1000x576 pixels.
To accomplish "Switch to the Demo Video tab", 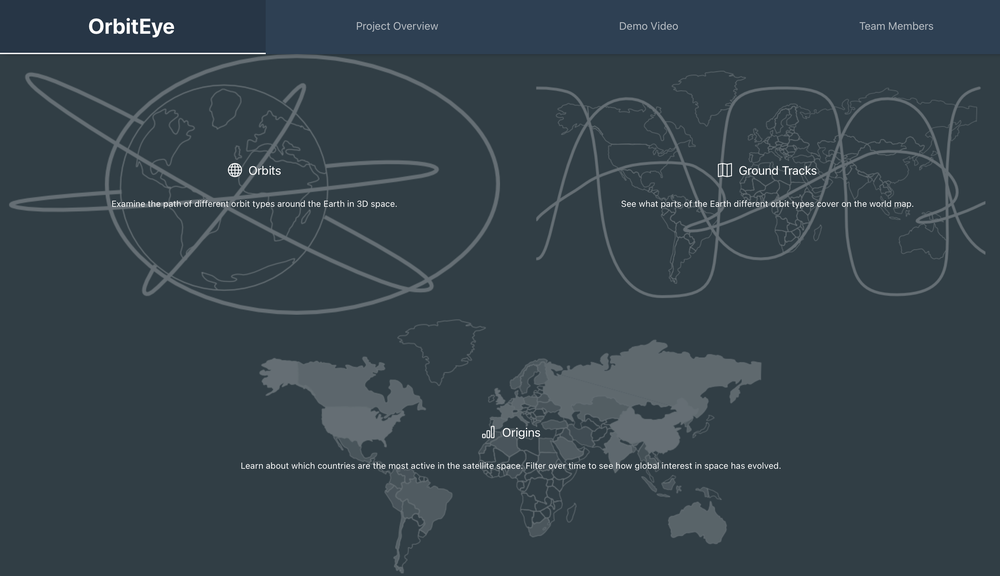I will click(x=648, y=26).
